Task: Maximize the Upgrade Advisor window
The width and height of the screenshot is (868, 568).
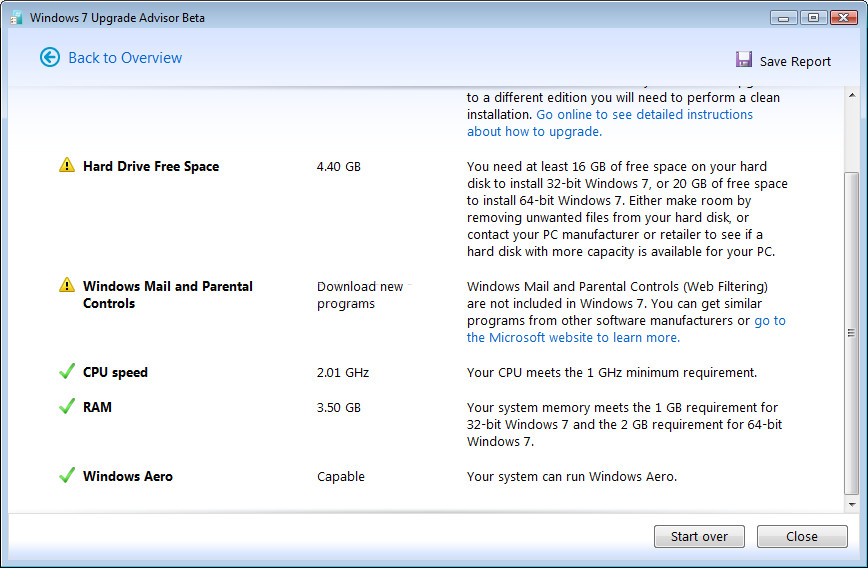Action: (x=812, y=17)
